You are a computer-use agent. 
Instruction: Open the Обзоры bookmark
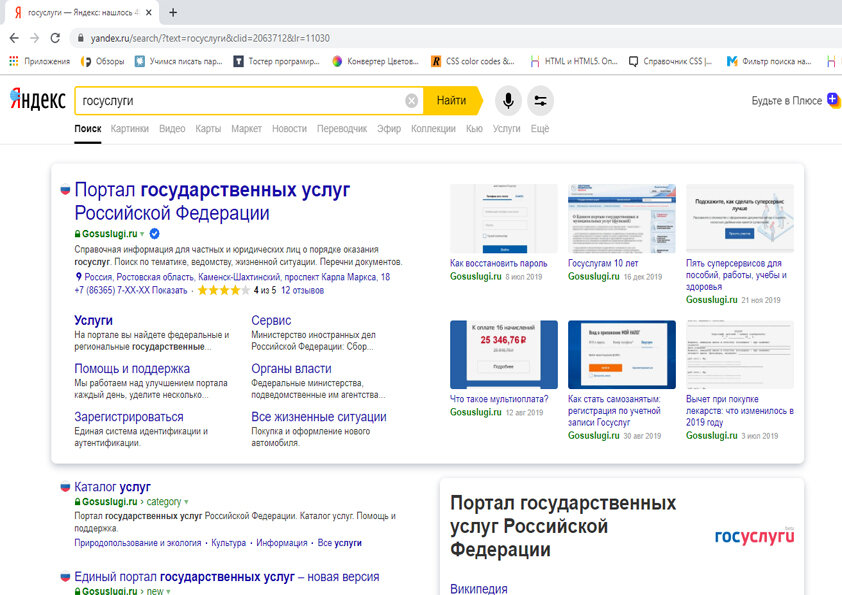(103, 61)
